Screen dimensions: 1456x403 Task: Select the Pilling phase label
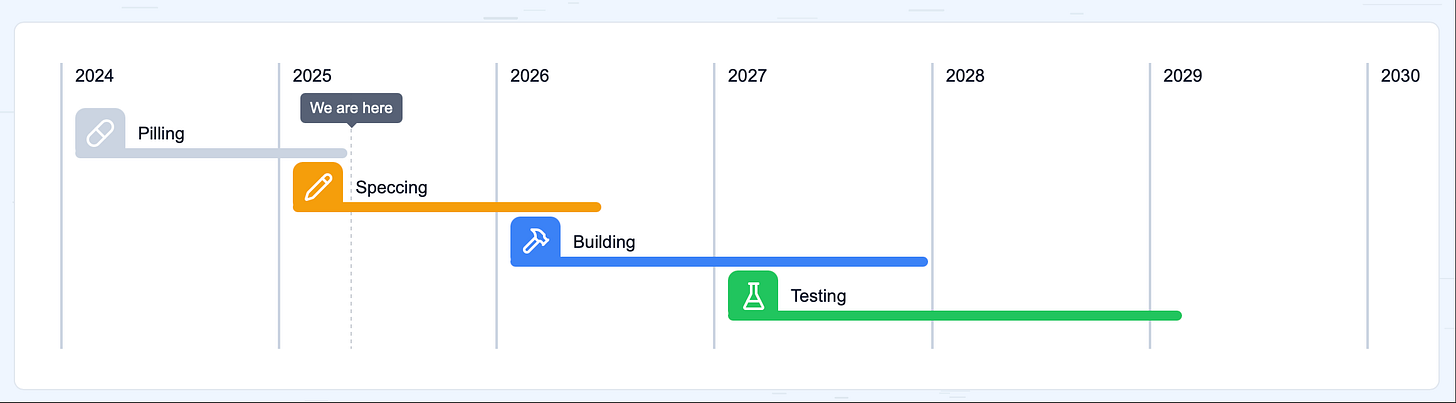click(161, 133)
